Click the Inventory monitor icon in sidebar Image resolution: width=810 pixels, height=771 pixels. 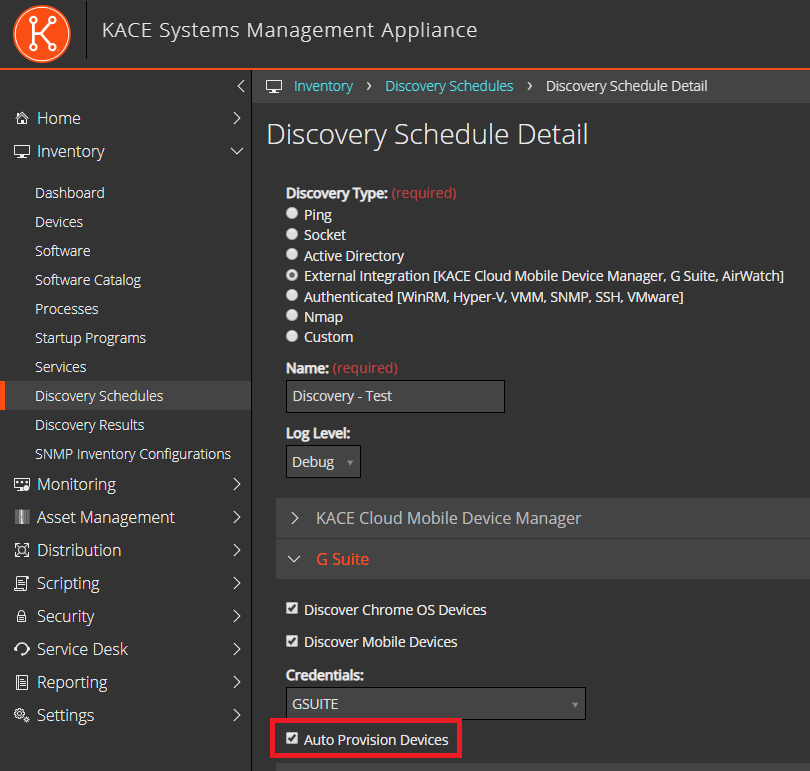22,151
